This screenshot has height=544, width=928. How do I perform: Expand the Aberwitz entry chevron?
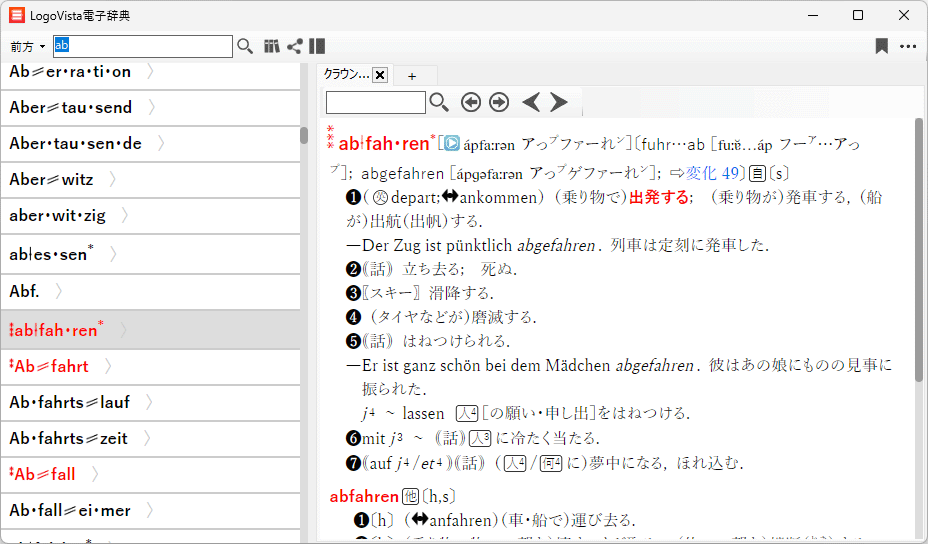[113, 179]
